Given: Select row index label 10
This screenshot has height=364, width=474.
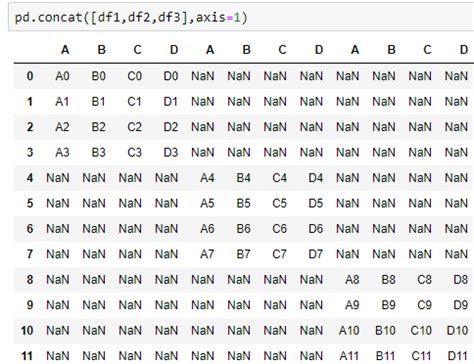Looking at the screenshot, I should point(27,330).
